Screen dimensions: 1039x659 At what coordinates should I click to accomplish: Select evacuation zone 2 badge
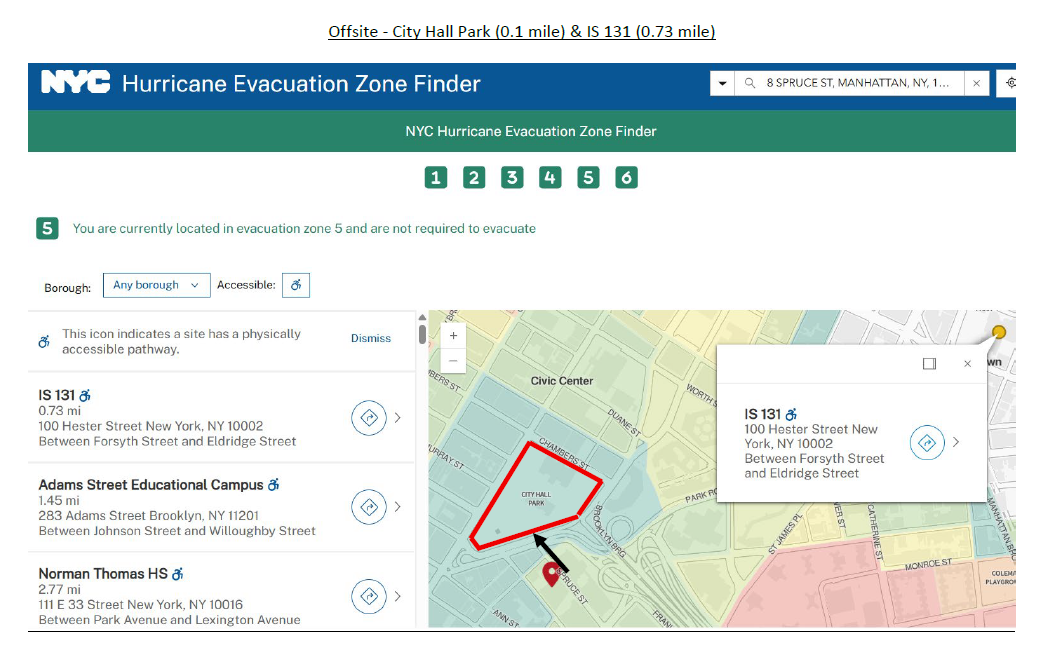tap(474, 177)
